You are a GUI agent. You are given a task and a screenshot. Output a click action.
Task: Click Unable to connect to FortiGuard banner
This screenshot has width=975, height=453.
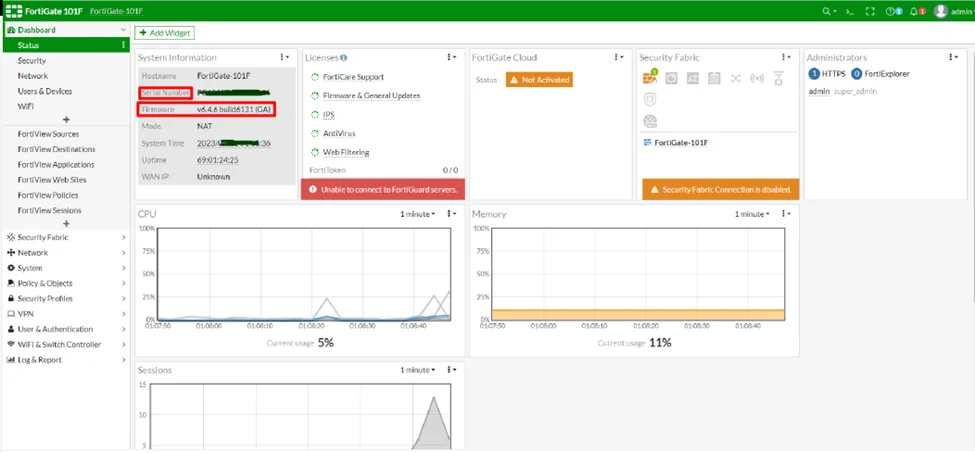click(x=383, y=190)
